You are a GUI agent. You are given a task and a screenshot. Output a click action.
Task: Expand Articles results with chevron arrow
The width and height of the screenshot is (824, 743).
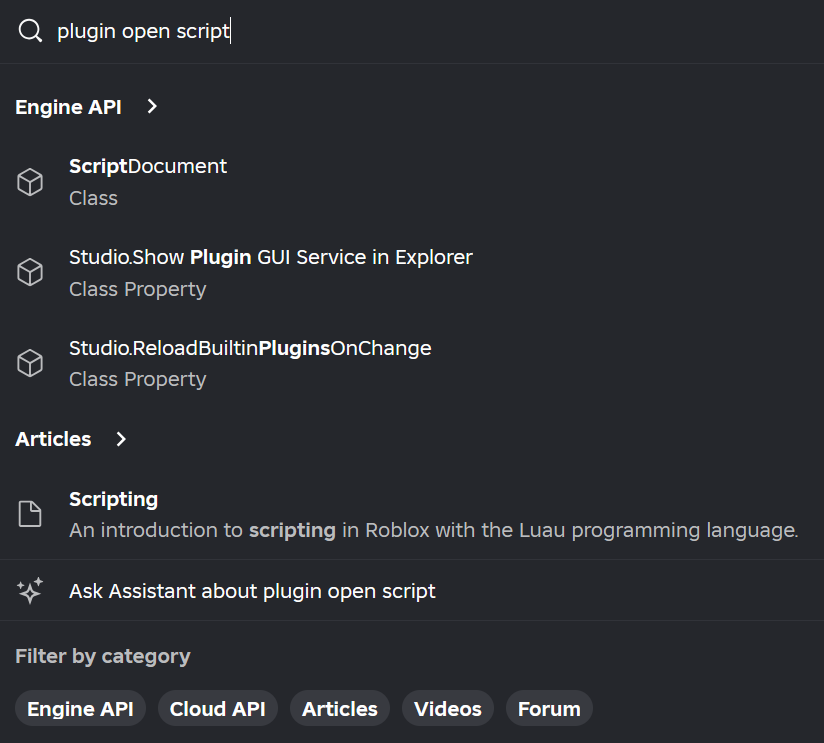pyautogui.click(x=121, y=439)
